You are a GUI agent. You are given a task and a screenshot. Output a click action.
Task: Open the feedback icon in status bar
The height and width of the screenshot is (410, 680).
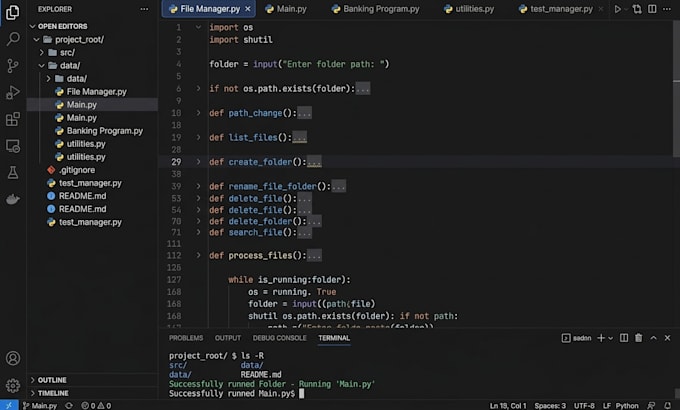click(651, 406)
